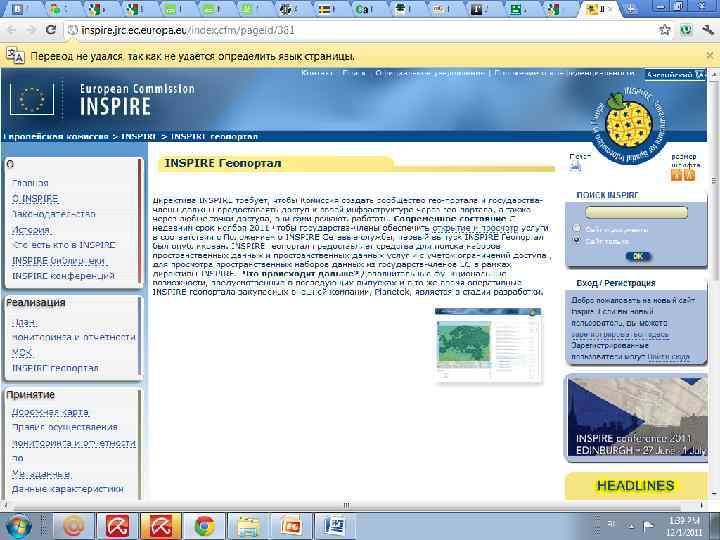The image size is (720, 540).
Task: Increase font size with right orange A icon
Action: click(x=689, y=174)
